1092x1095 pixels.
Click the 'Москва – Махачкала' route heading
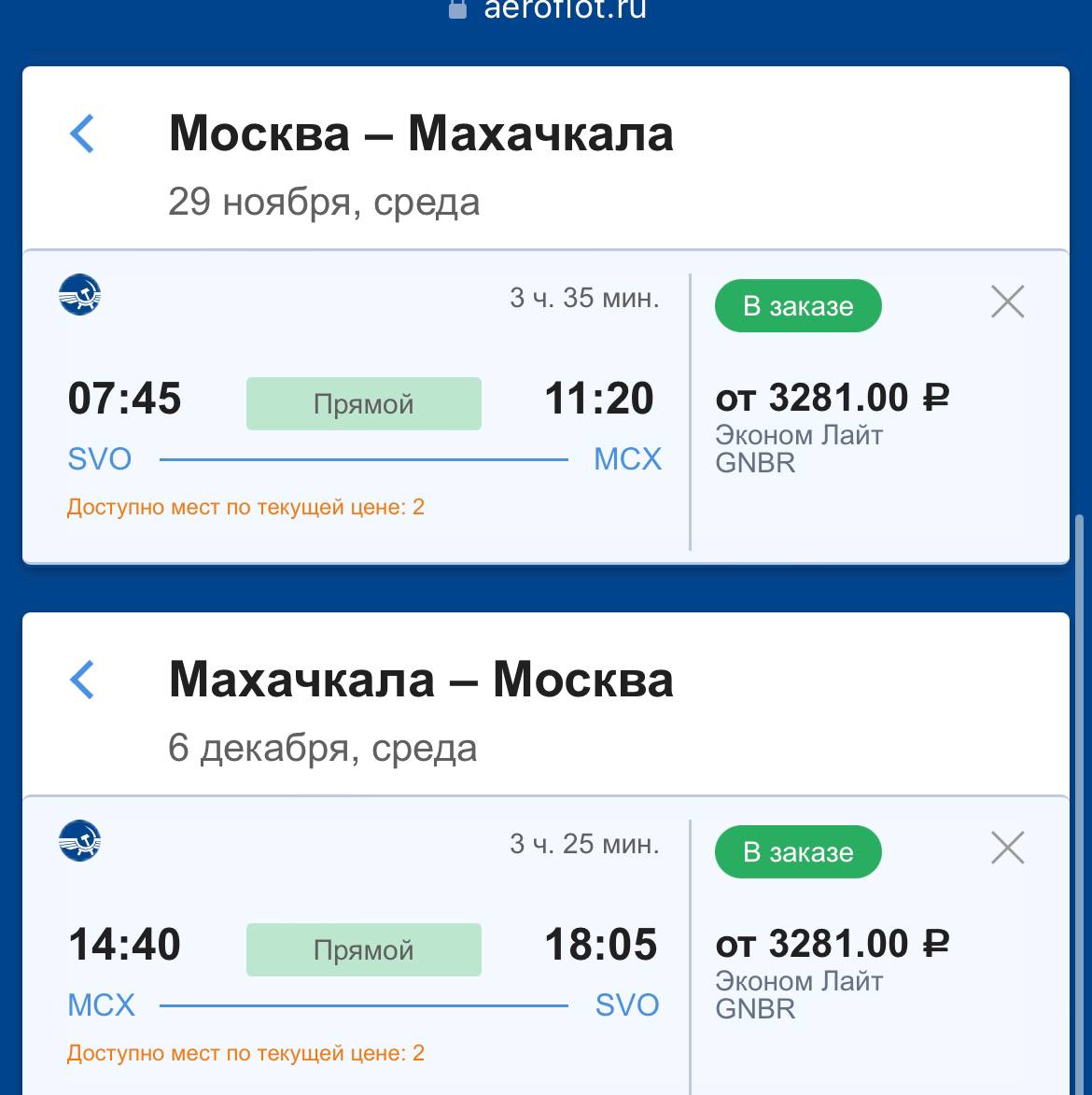[421, 133]
